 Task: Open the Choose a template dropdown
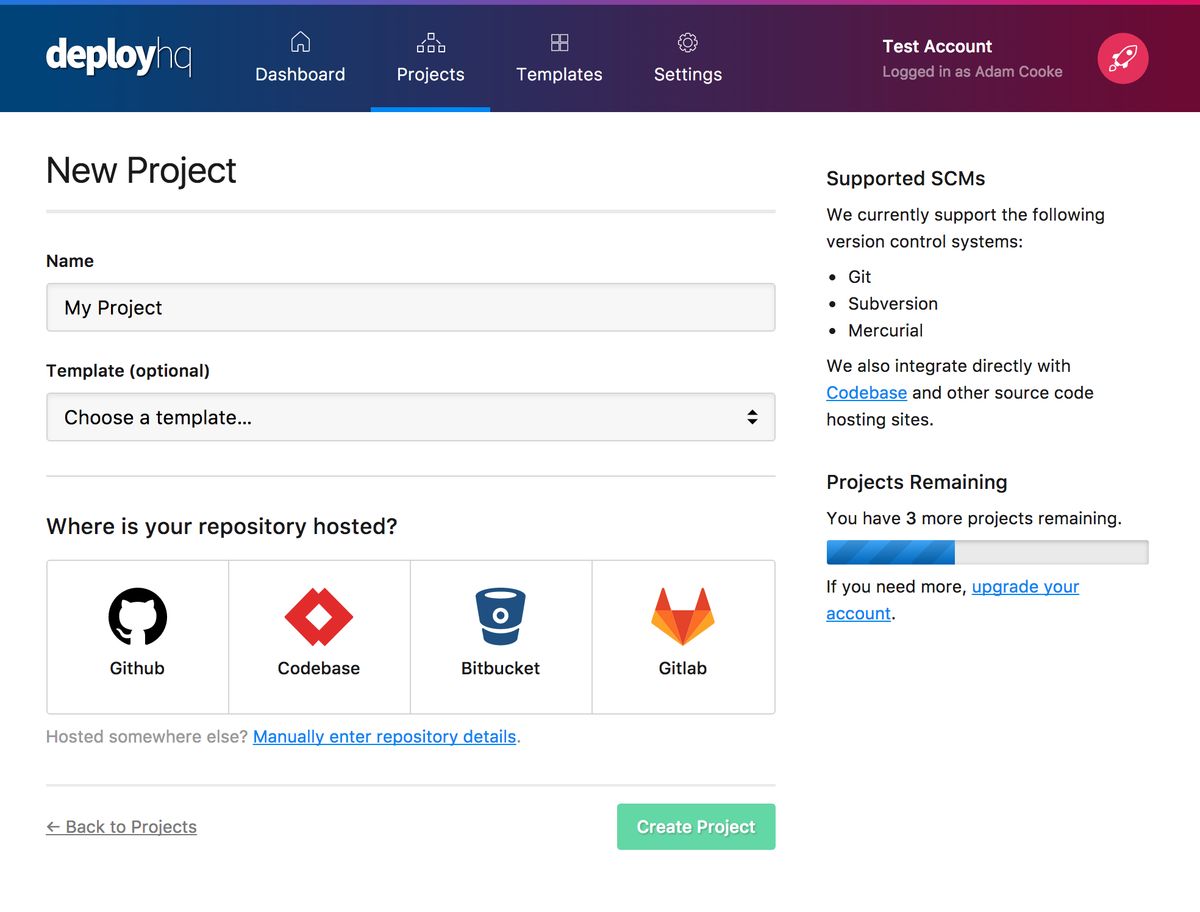pyautogui.click(x=410, y=417)
